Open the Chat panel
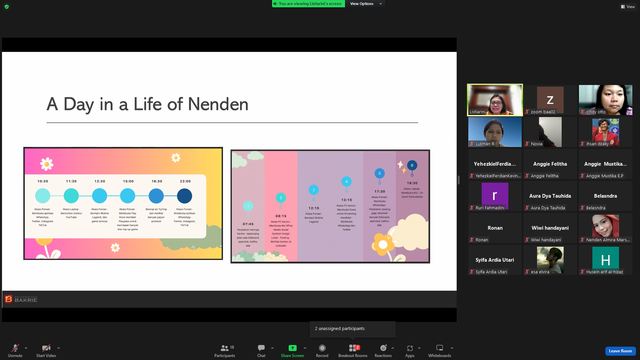Image resolution: width=640 pixels, height=360 pixels. pyautogui.click(x=261, y=350)
